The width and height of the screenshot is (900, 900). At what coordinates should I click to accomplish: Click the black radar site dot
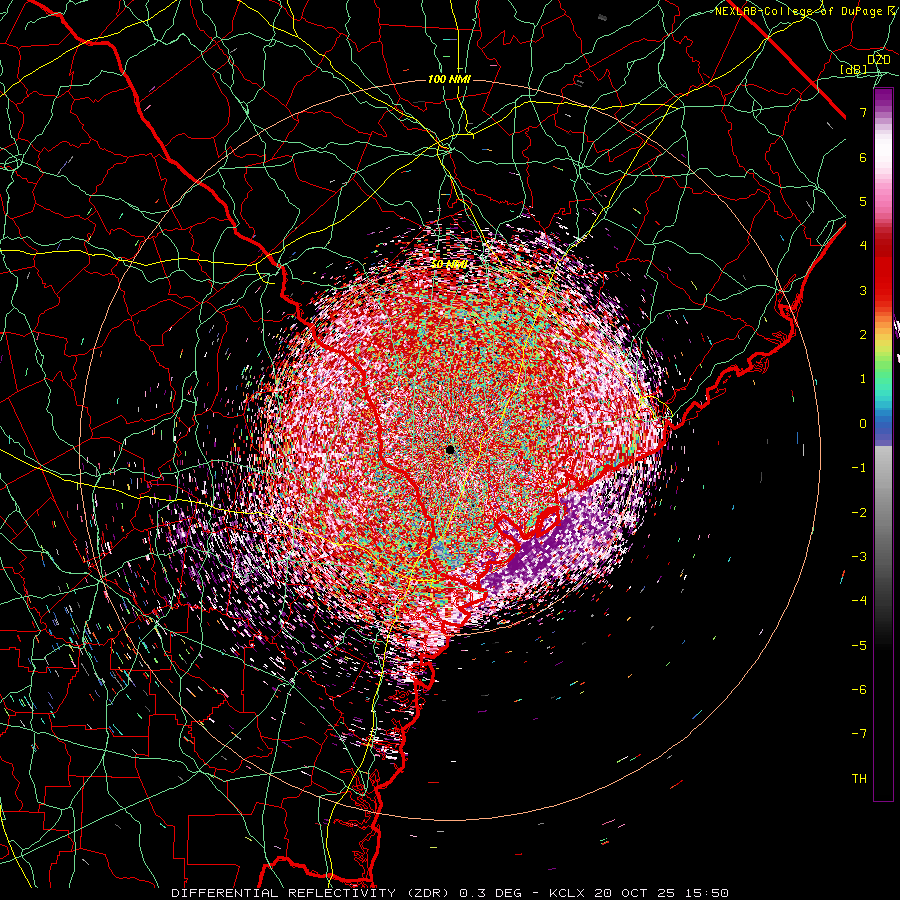450,449
